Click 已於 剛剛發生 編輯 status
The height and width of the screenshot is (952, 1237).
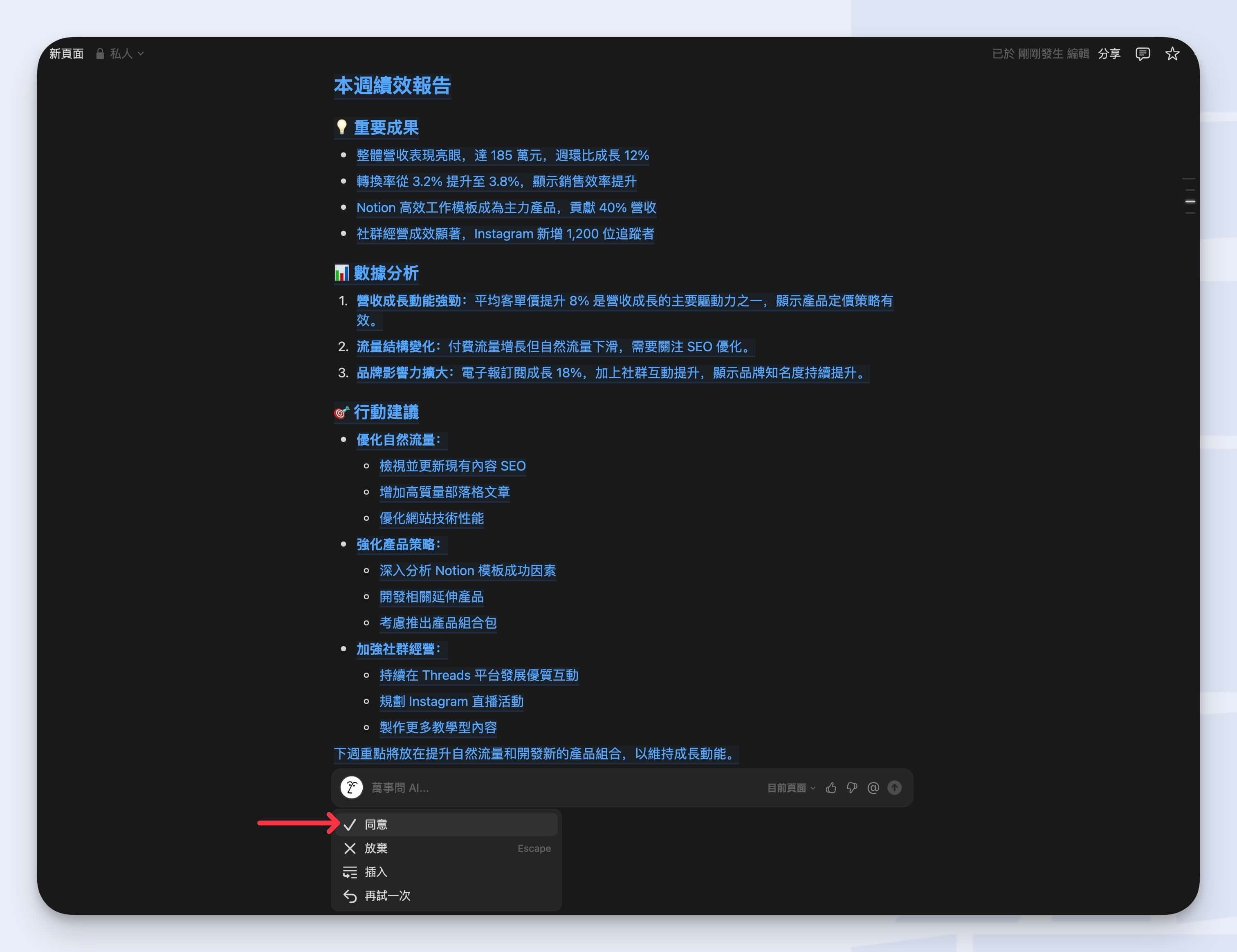pos(1040,54)
